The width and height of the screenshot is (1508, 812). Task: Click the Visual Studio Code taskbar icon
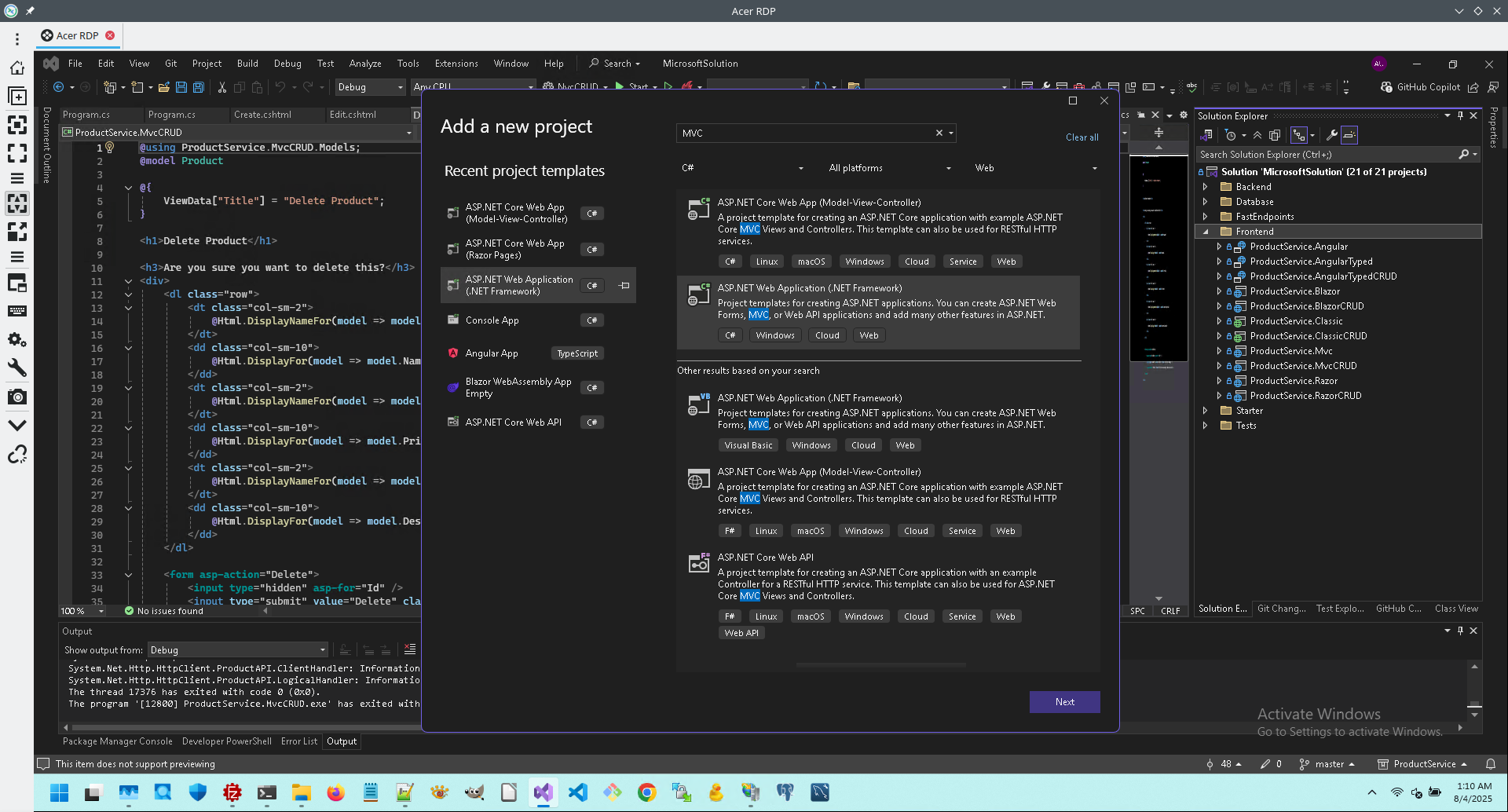point(577,792)
